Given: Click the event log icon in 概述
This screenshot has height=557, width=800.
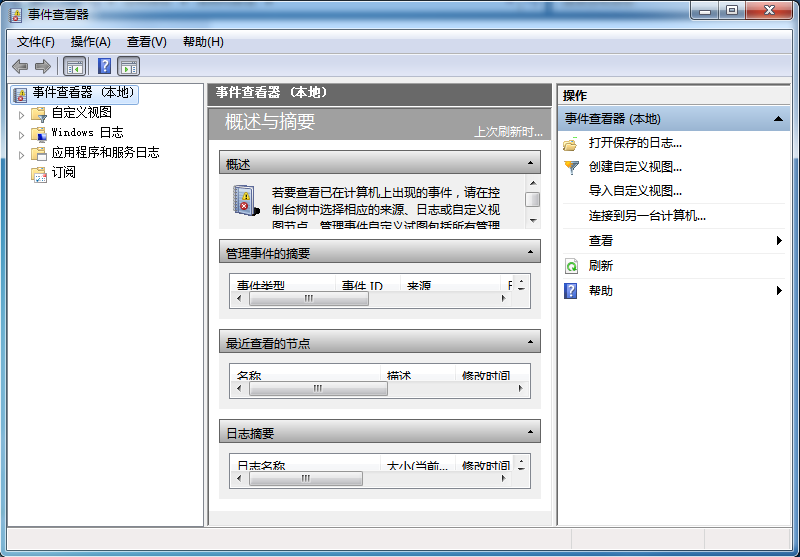Looking at the screenshot, I should [246, 200].
